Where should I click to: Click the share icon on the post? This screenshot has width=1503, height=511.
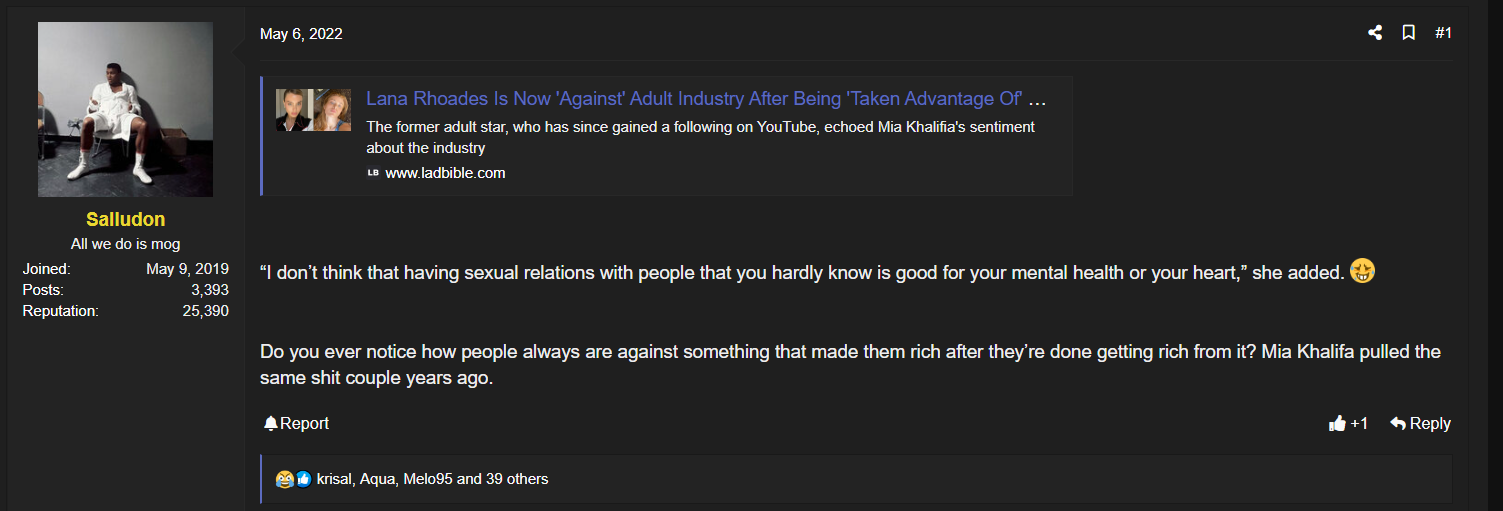[1375, 33]
